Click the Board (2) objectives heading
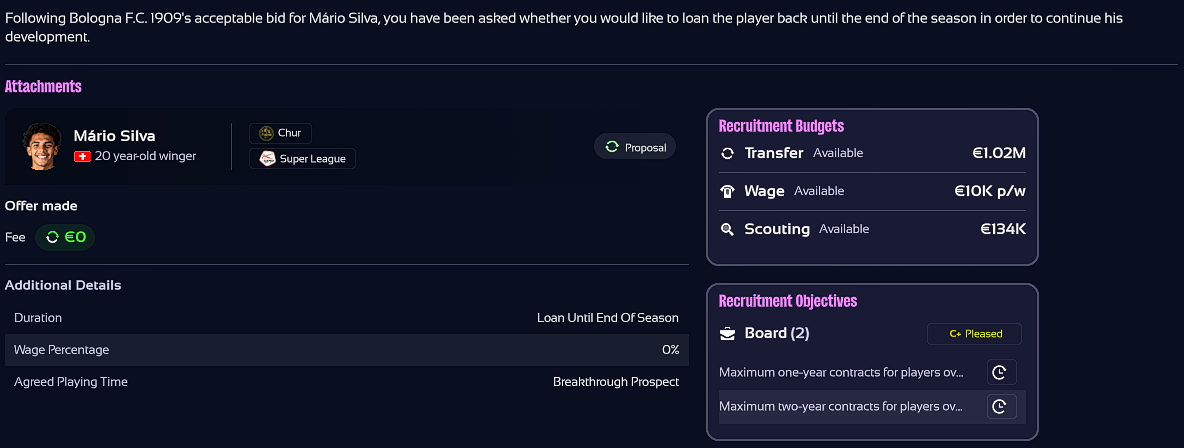This screenshot has height=448, width=1184. 777,333
